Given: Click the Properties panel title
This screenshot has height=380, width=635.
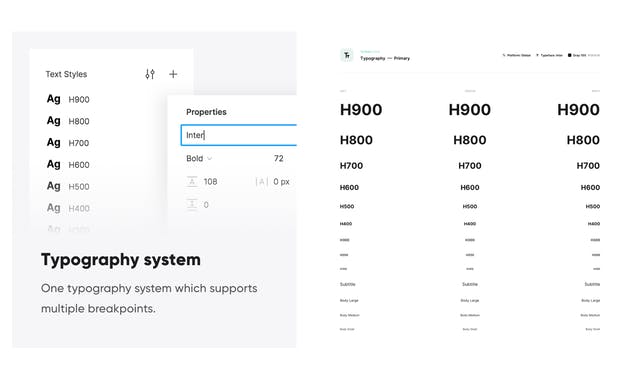Looking at the screenshot, I should pyautogui.click(x=206, y=112).
